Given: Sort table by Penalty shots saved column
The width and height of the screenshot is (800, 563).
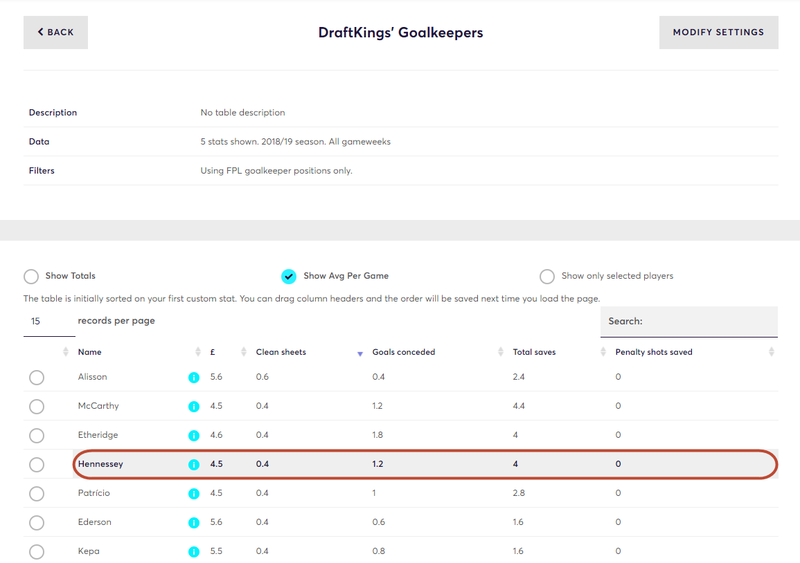Looking at the screenshot, I should 654,352.
